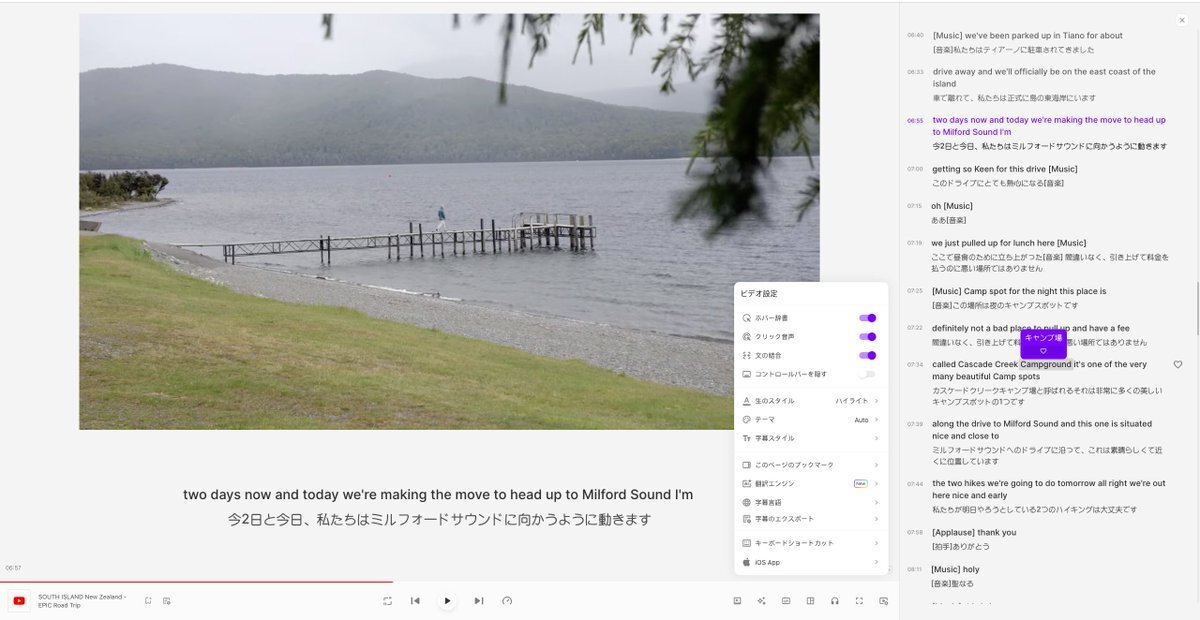Open the playback speed icon

point(507,601)
